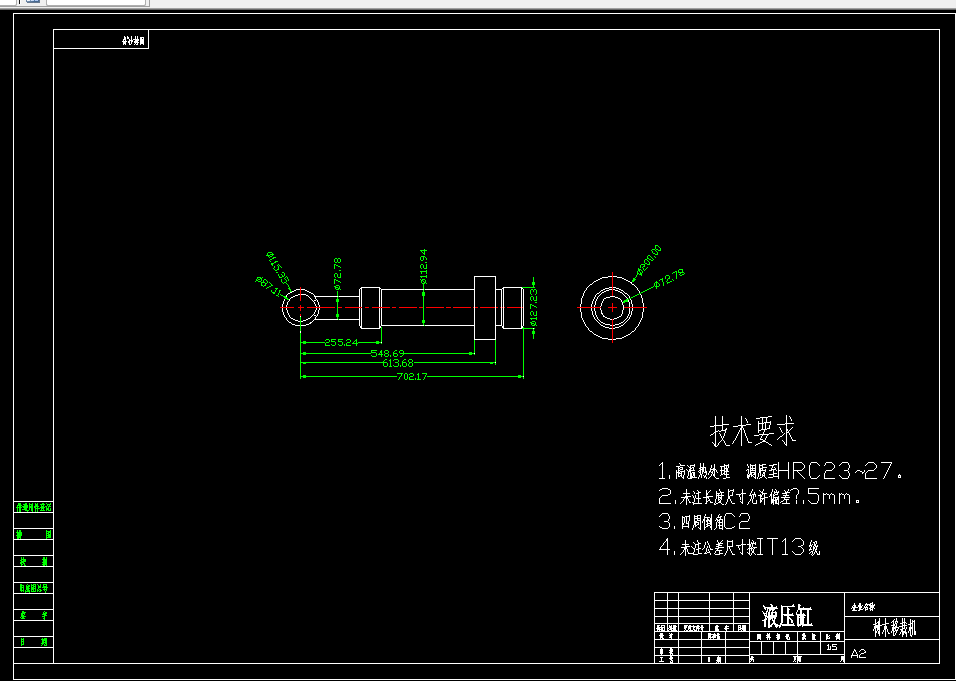This screenshot has width=956, height=681.
Task: Pick the 613.68 dimension label
Action: pos(398,363)
